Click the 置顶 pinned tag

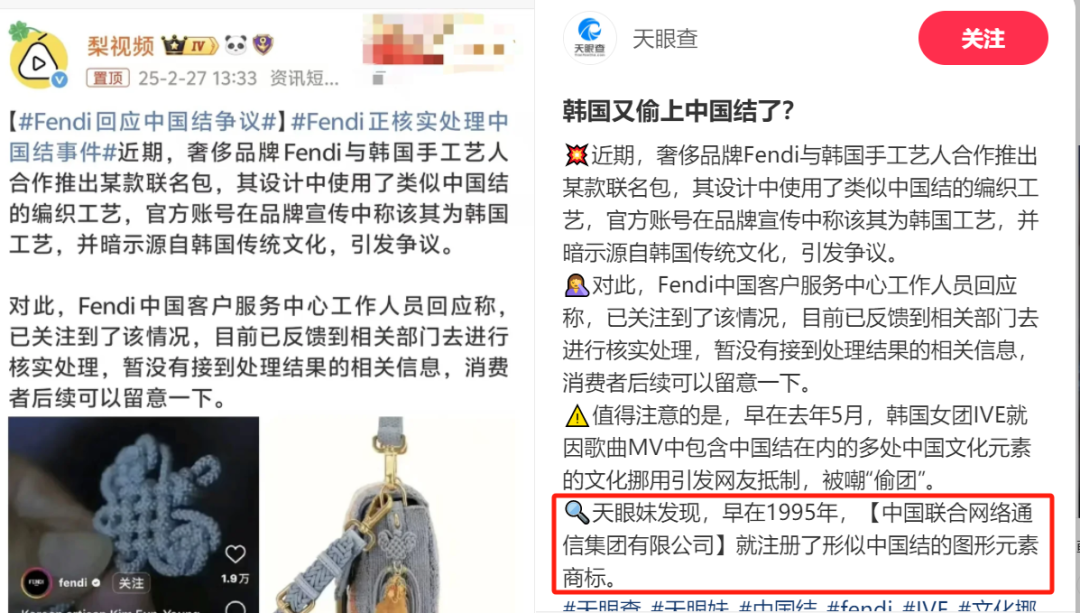(x=108, y=78)
